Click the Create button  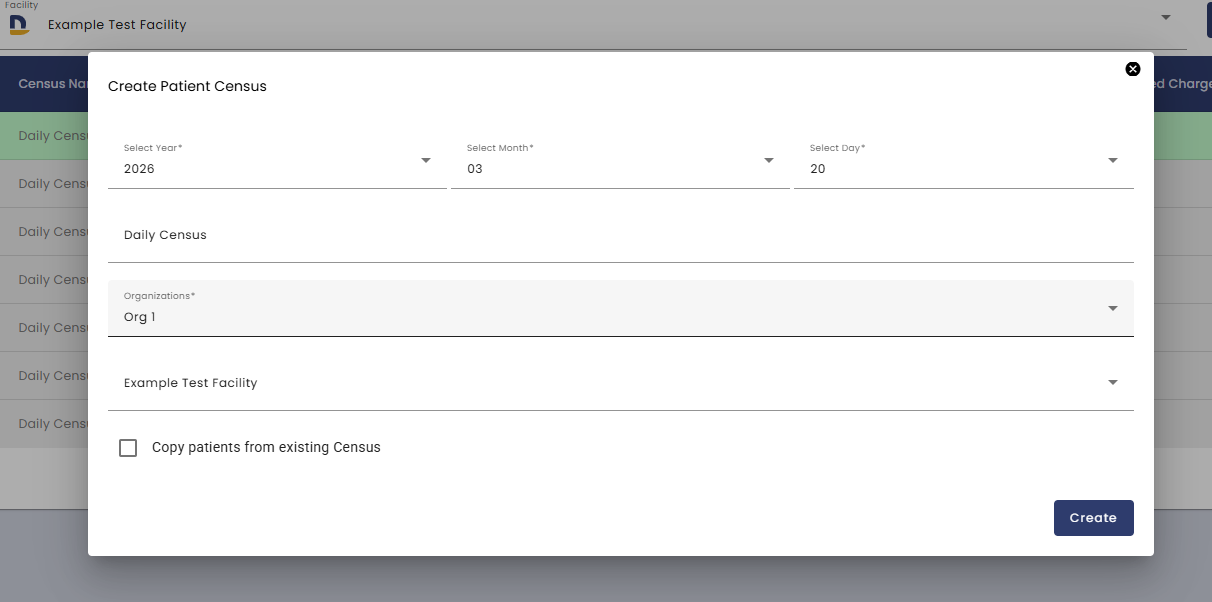(x=1093, y=518)
